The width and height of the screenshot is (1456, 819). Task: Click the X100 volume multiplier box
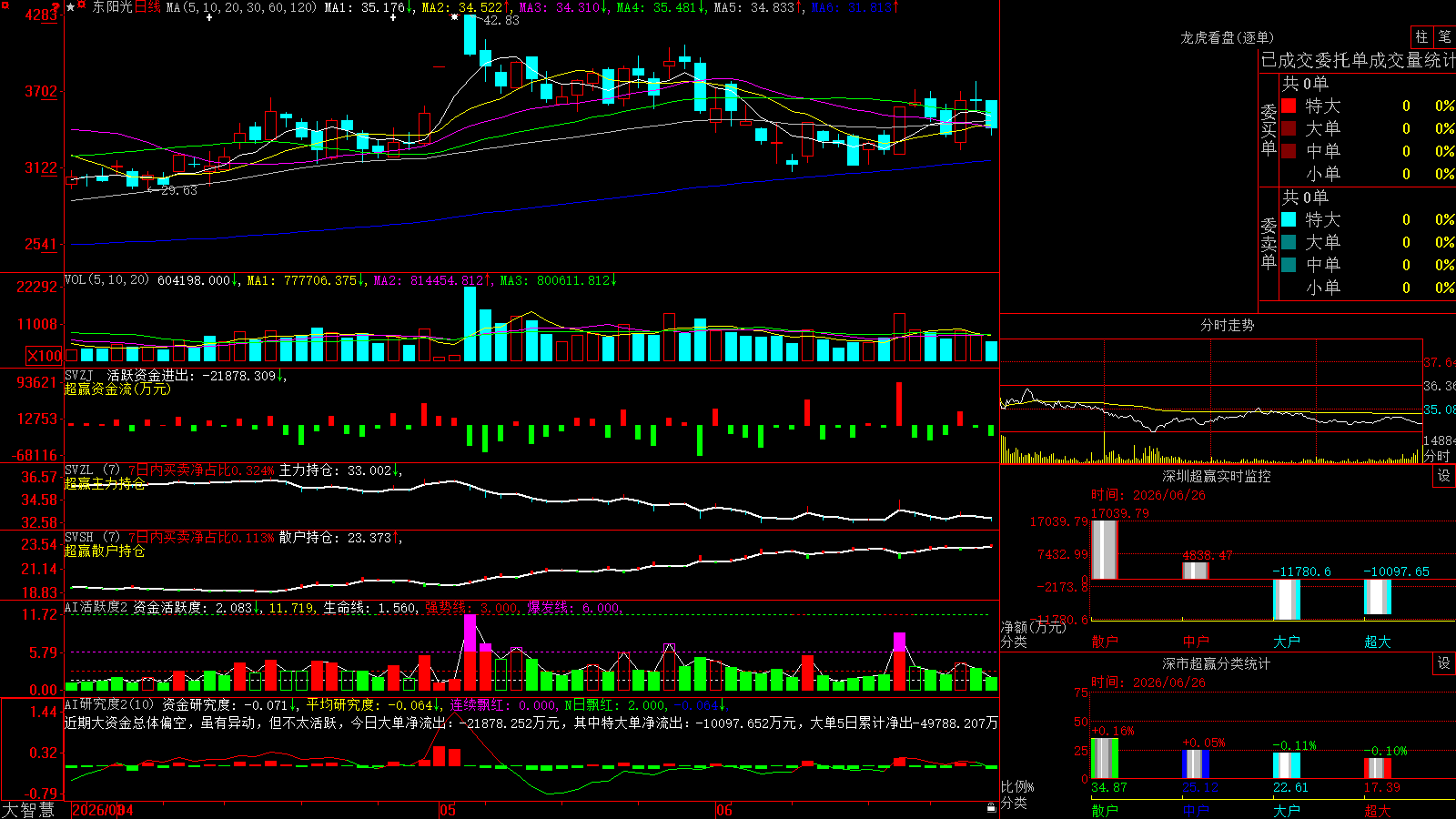click(45, 356)
